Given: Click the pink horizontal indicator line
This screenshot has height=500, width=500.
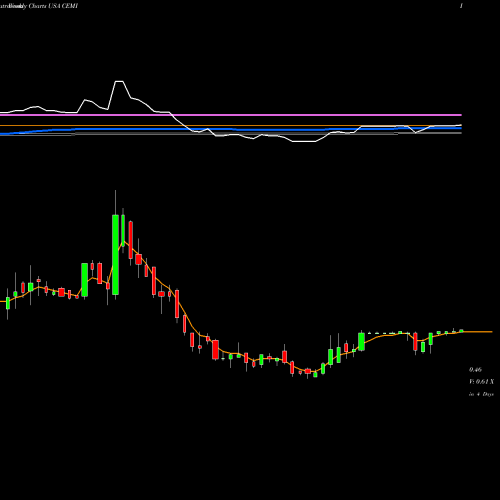Looking at the screenshot, I should point(231,115).
